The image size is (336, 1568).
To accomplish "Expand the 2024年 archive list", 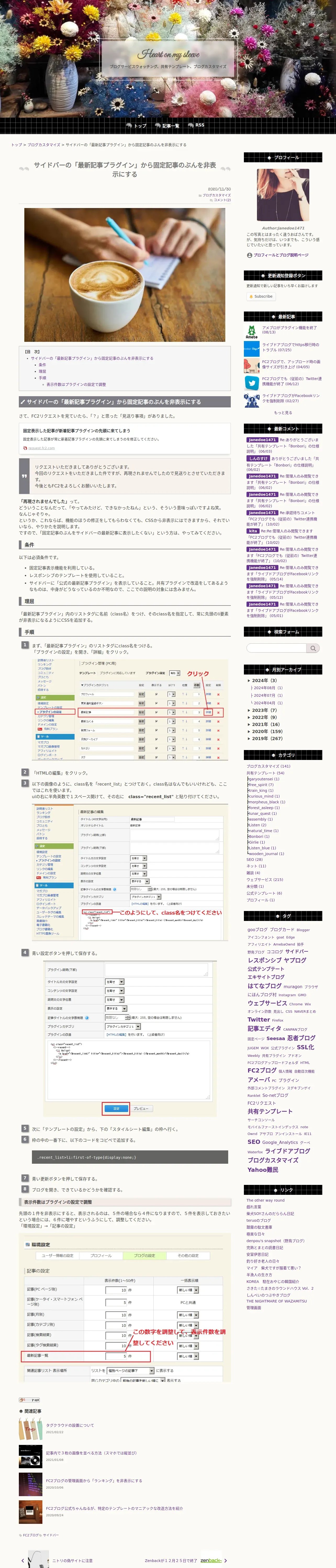I will (x=262, y=681).
